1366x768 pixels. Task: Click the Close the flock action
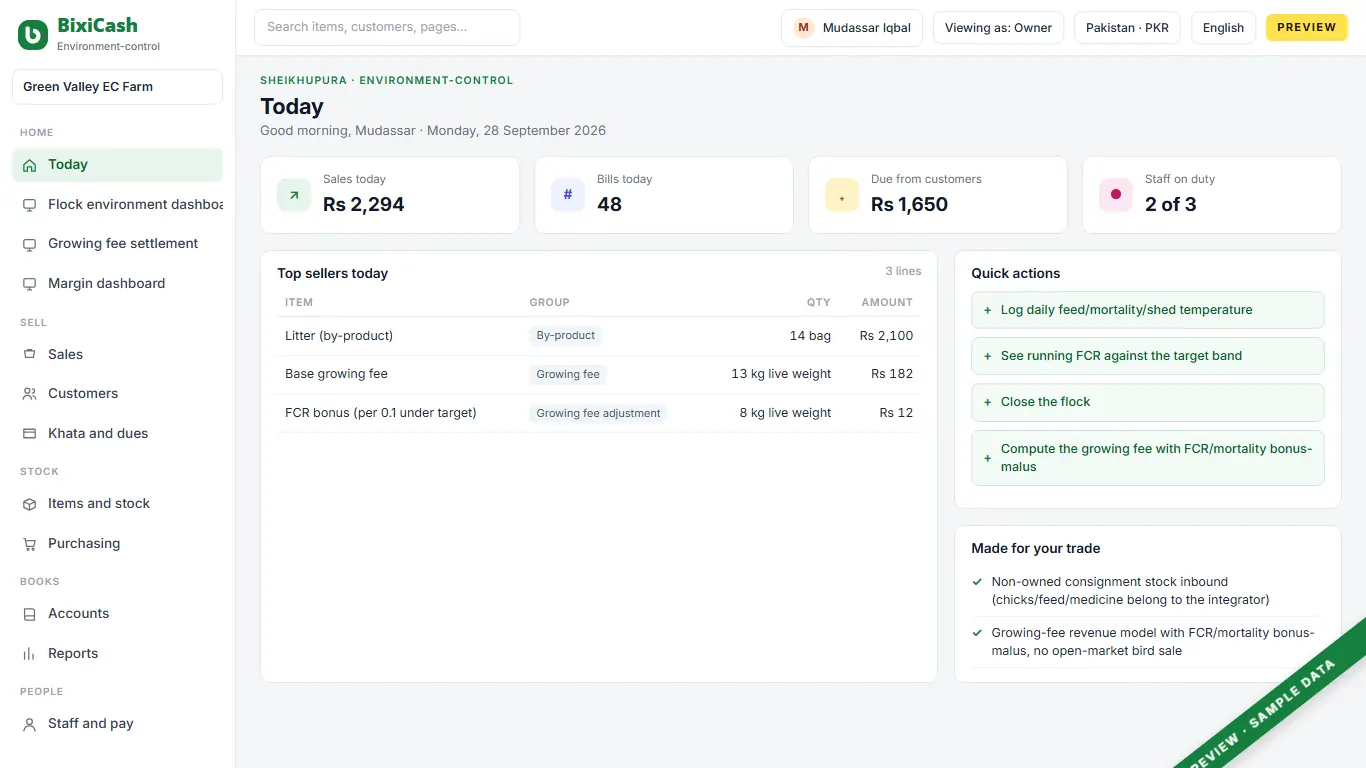pyautogui.click(x=1148, y=402)
